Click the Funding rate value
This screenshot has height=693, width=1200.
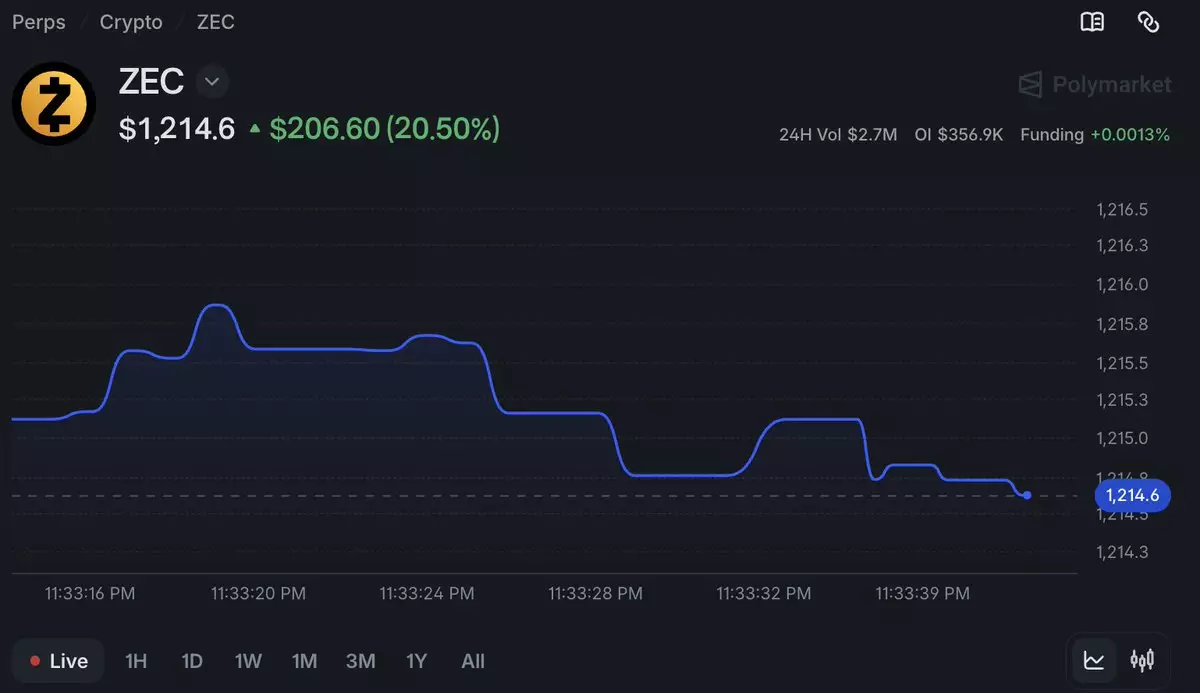(1130, 134)
